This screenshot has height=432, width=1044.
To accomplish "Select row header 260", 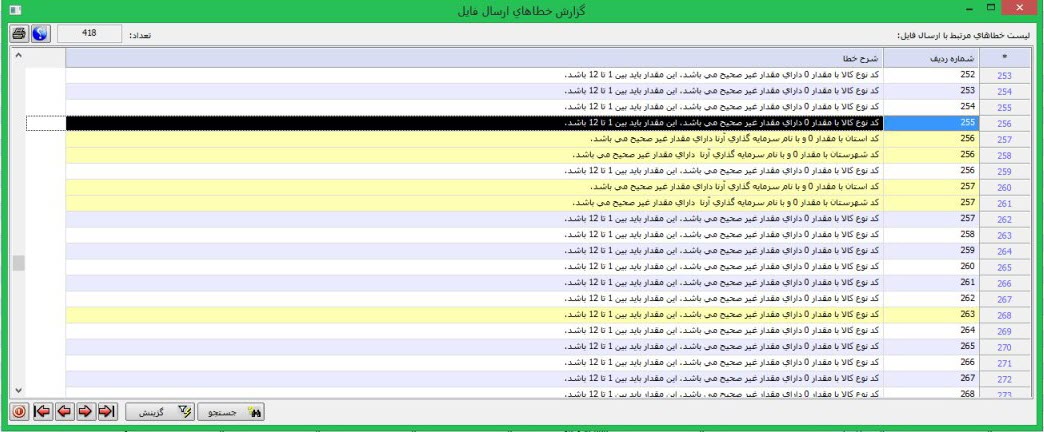I will coord(1003,187).
